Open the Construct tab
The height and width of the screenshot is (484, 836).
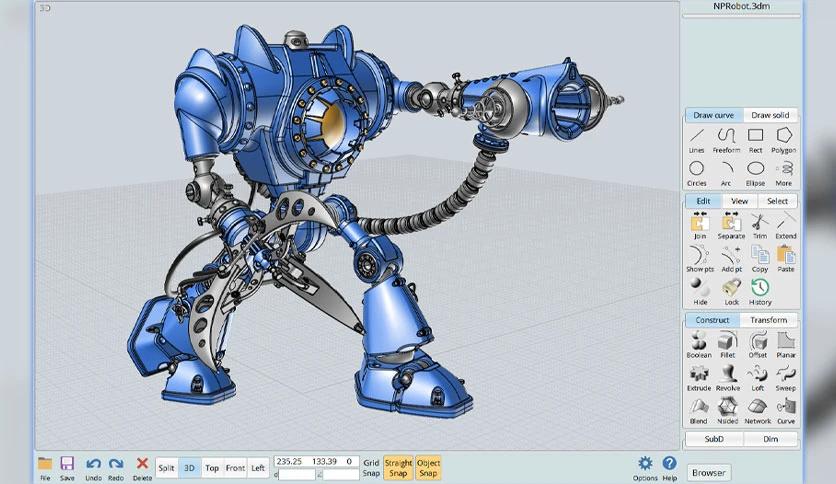pyautogui.click(x=712, y=320)
